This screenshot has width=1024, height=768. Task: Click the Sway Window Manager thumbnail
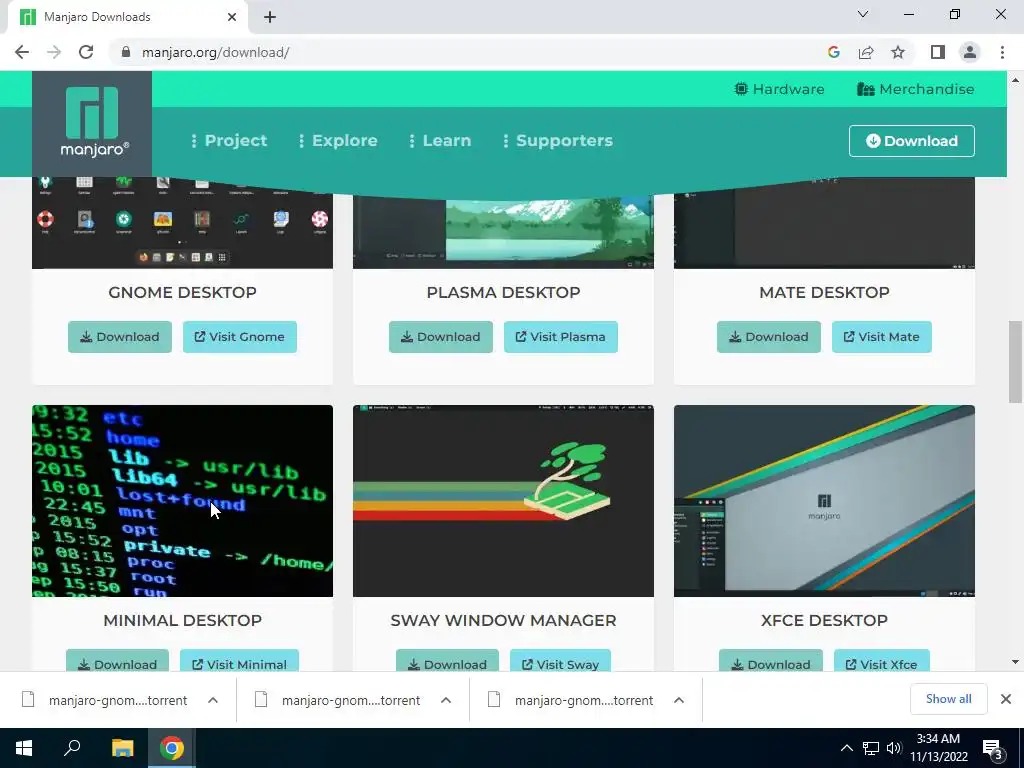[x=504, y=501]
